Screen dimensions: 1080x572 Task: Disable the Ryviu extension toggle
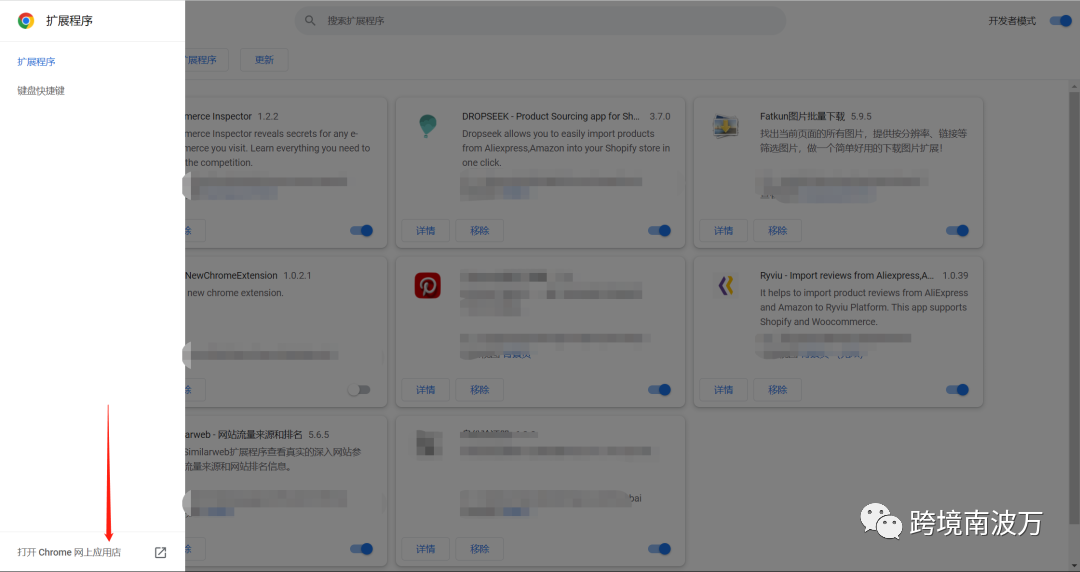(x=957, y=389)
